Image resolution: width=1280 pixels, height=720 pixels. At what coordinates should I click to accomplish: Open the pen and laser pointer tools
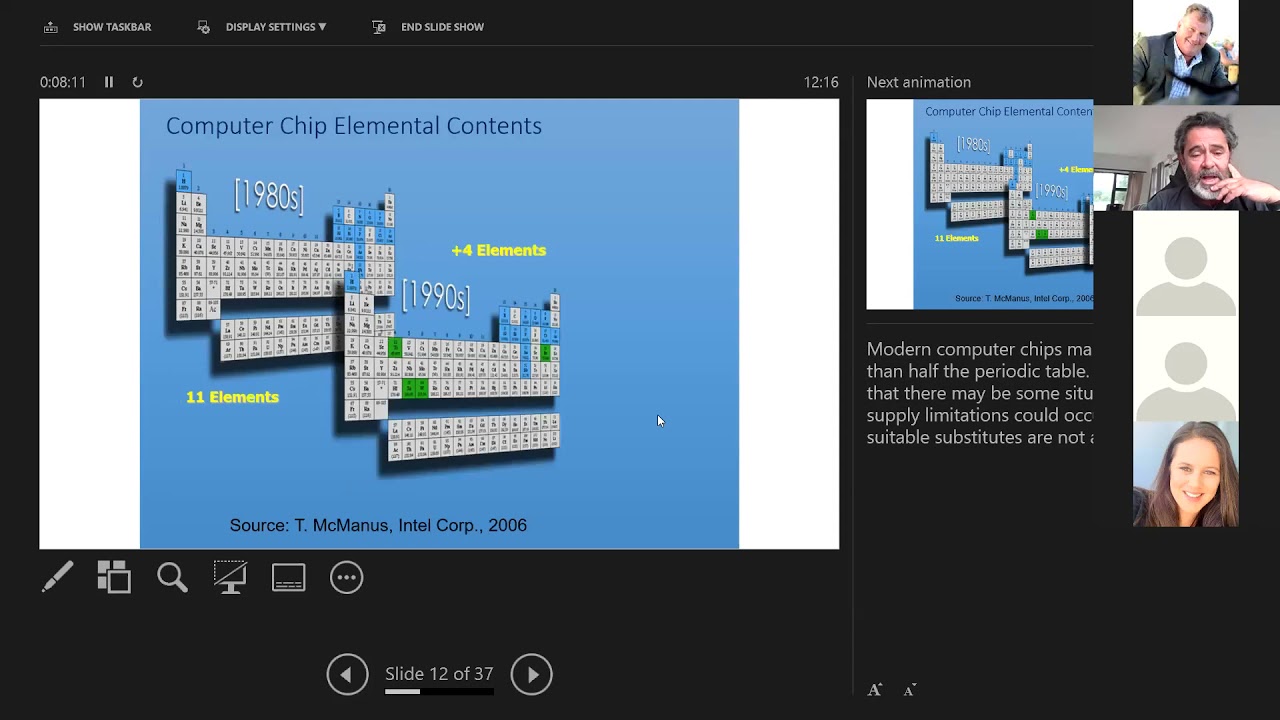click(x=58, y=577)
